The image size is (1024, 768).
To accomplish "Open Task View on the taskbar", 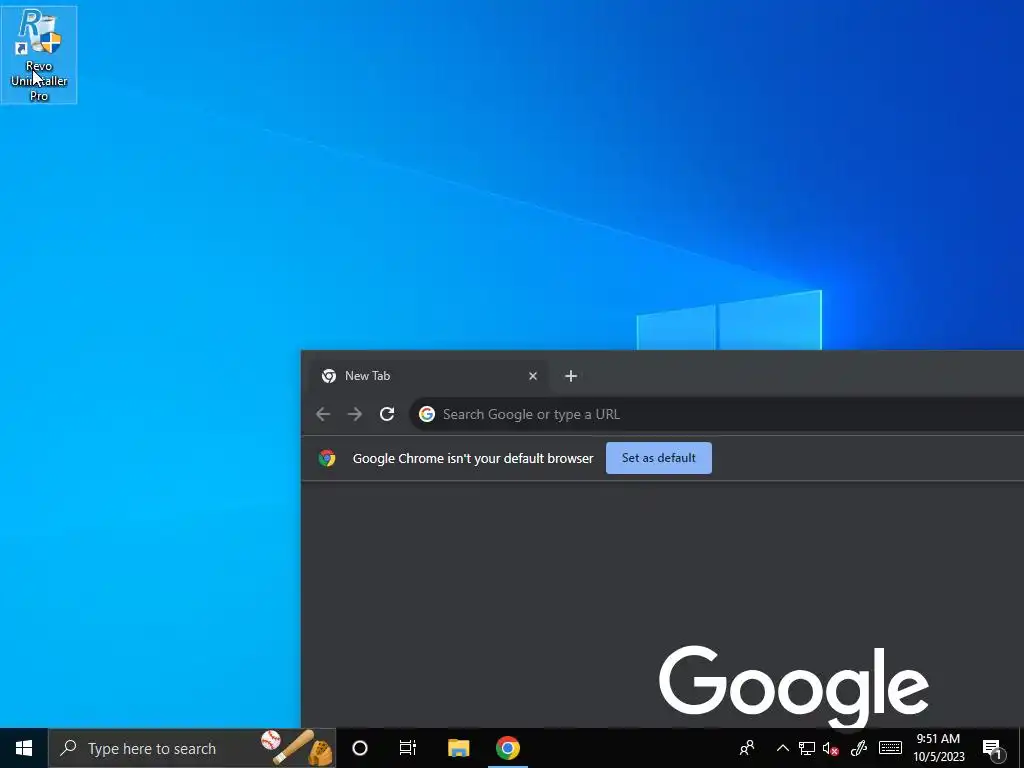I will (408, 748).
